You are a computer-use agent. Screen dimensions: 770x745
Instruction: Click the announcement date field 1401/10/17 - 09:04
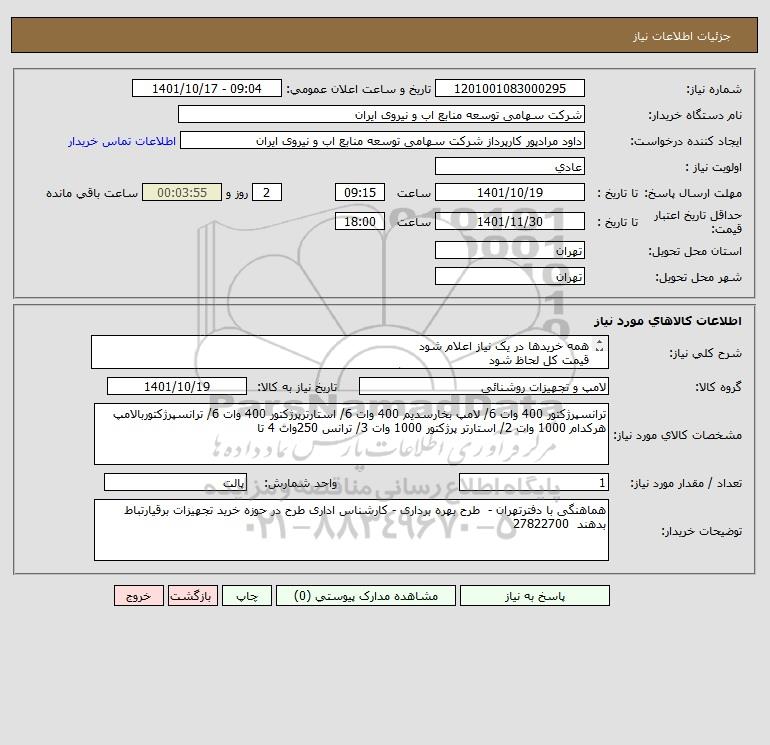pos(207,88)
